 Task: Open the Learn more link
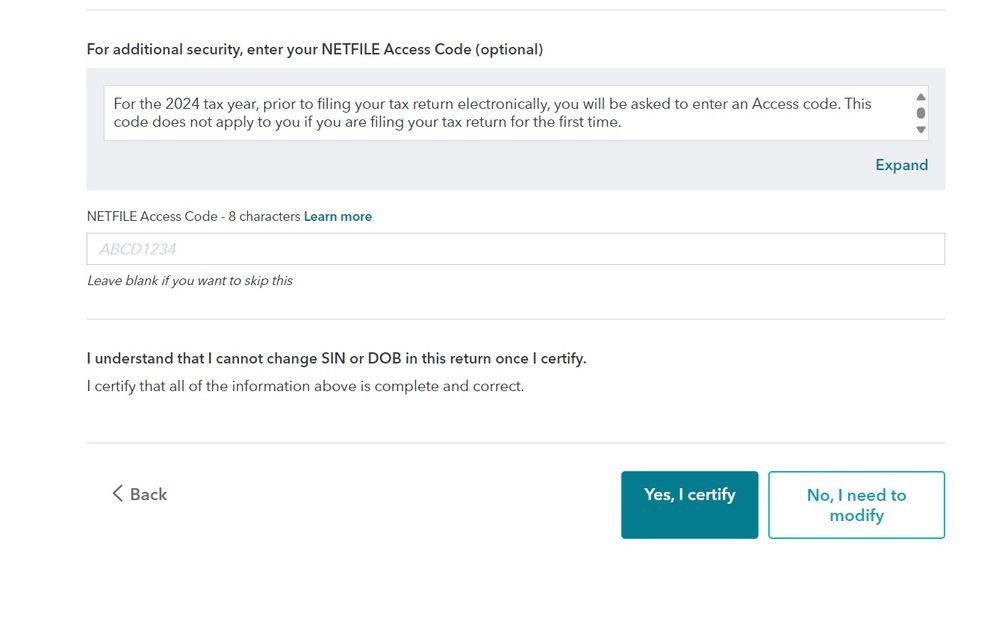click(338, 217)
